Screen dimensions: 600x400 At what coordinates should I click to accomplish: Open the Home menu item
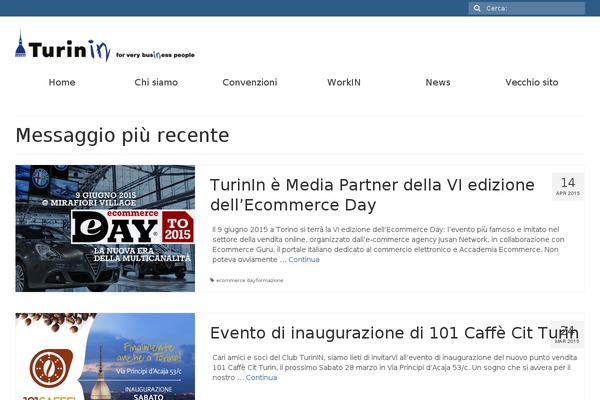pyautogui.click(x=62, y=82)
